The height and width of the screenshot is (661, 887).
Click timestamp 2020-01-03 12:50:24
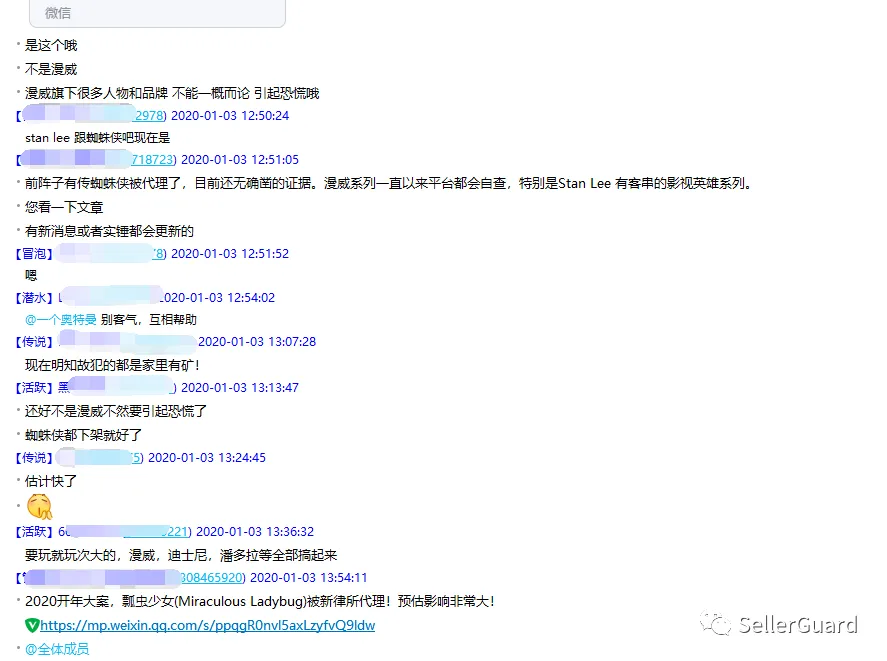click(230, 115)
